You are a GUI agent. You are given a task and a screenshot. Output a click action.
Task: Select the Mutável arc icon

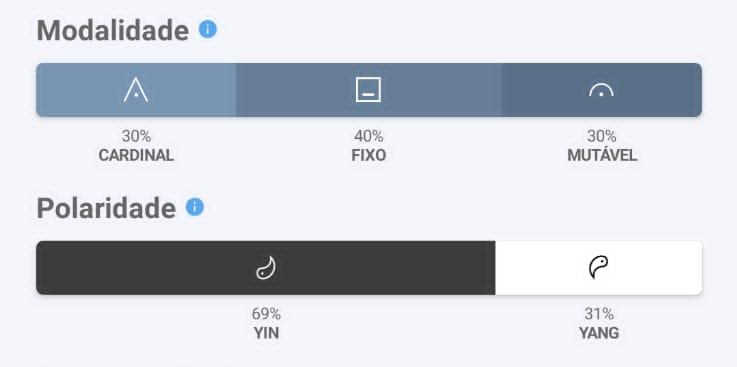point(601,90)
